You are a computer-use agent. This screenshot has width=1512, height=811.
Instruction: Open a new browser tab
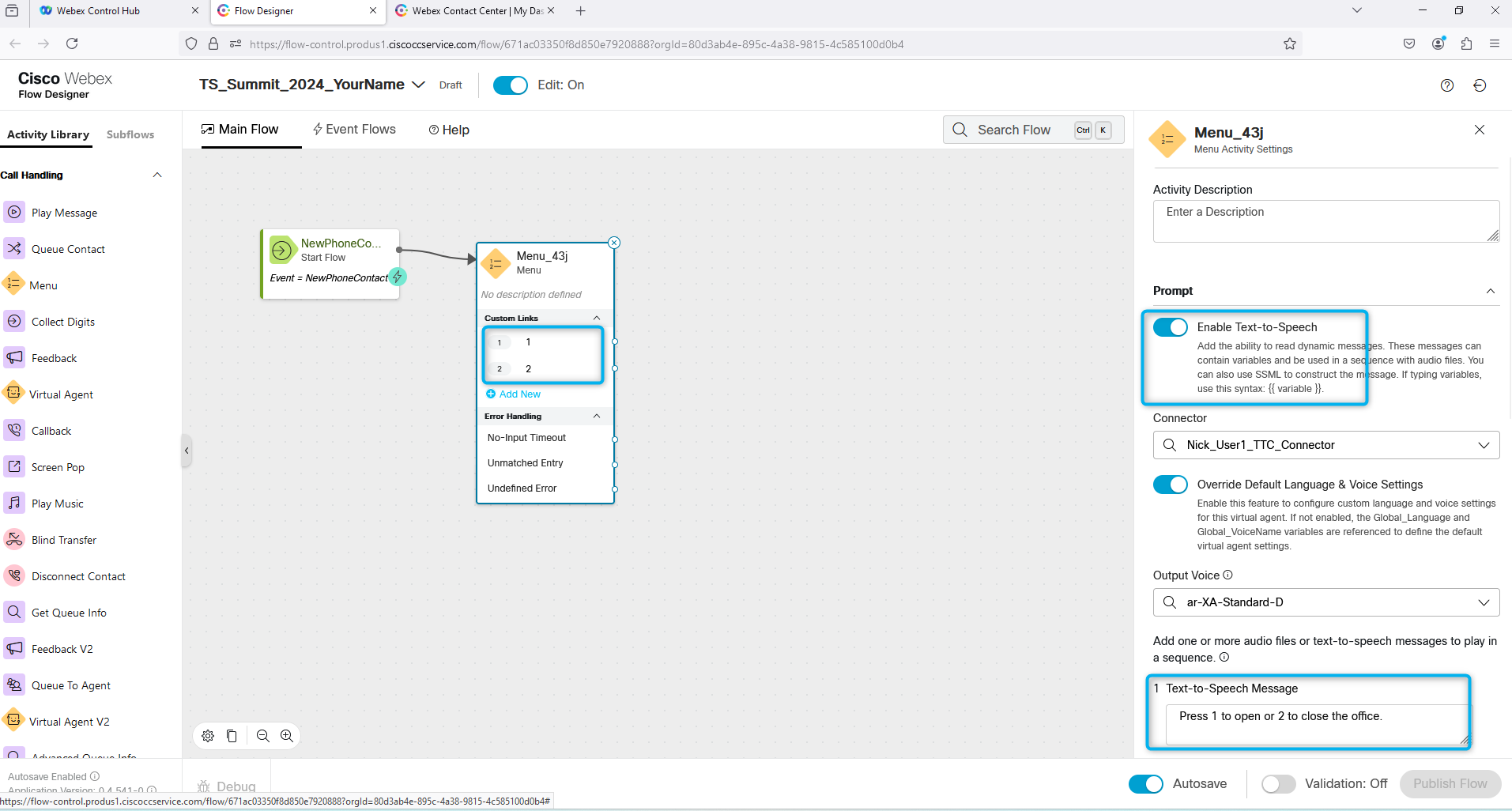(x=581, y=11)
